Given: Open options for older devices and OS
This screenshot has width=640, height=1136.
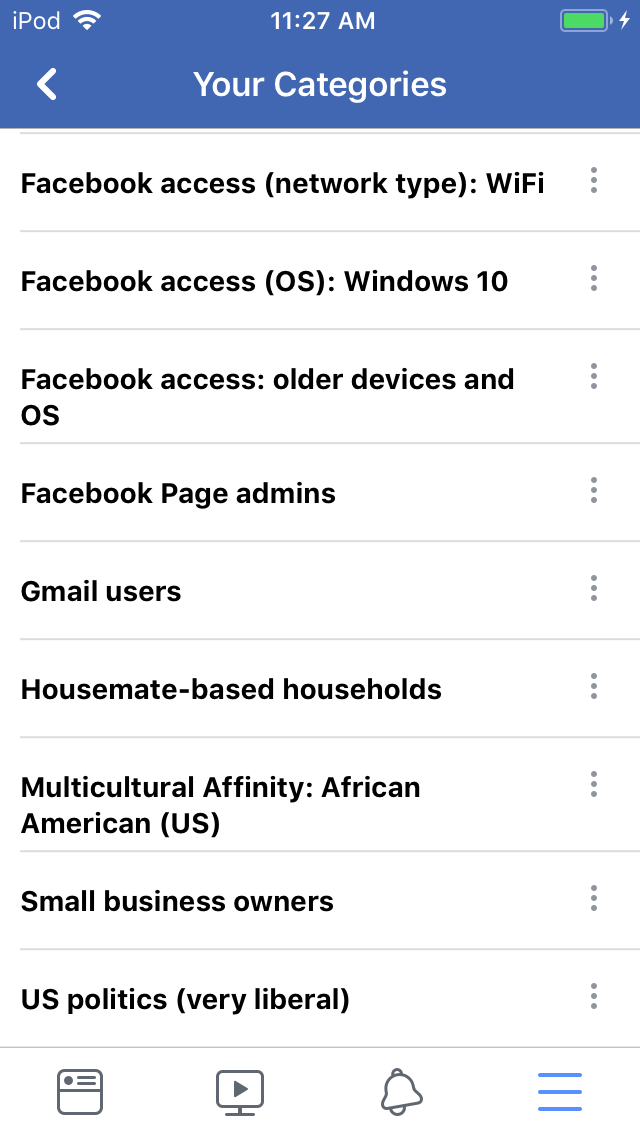Looking at the screenshot, I should tap(594, 377).
